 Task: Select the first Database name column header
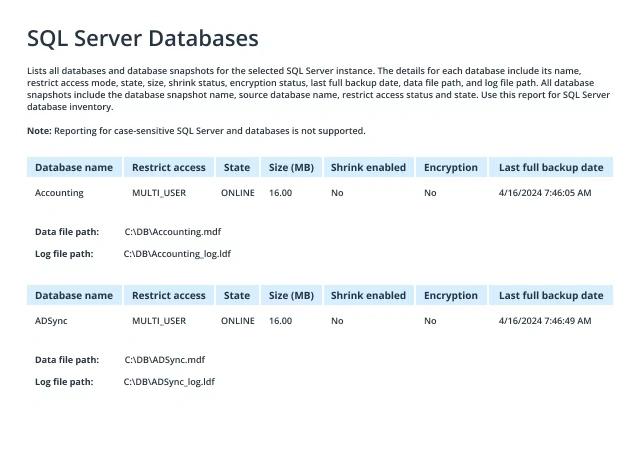(x=74, y=167)
